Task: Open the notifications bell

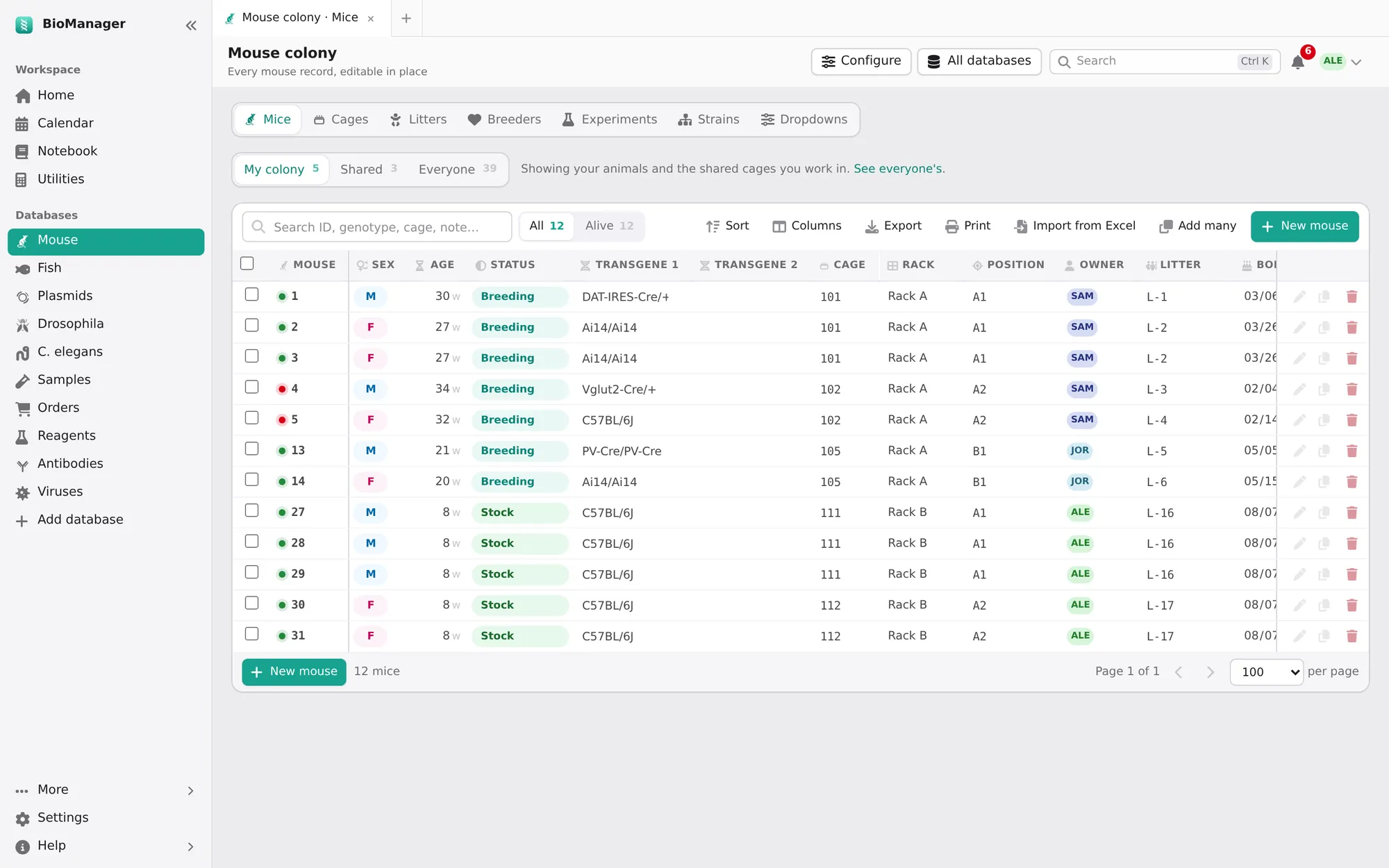Action: pyautogui.click(x=1297, y=62)
